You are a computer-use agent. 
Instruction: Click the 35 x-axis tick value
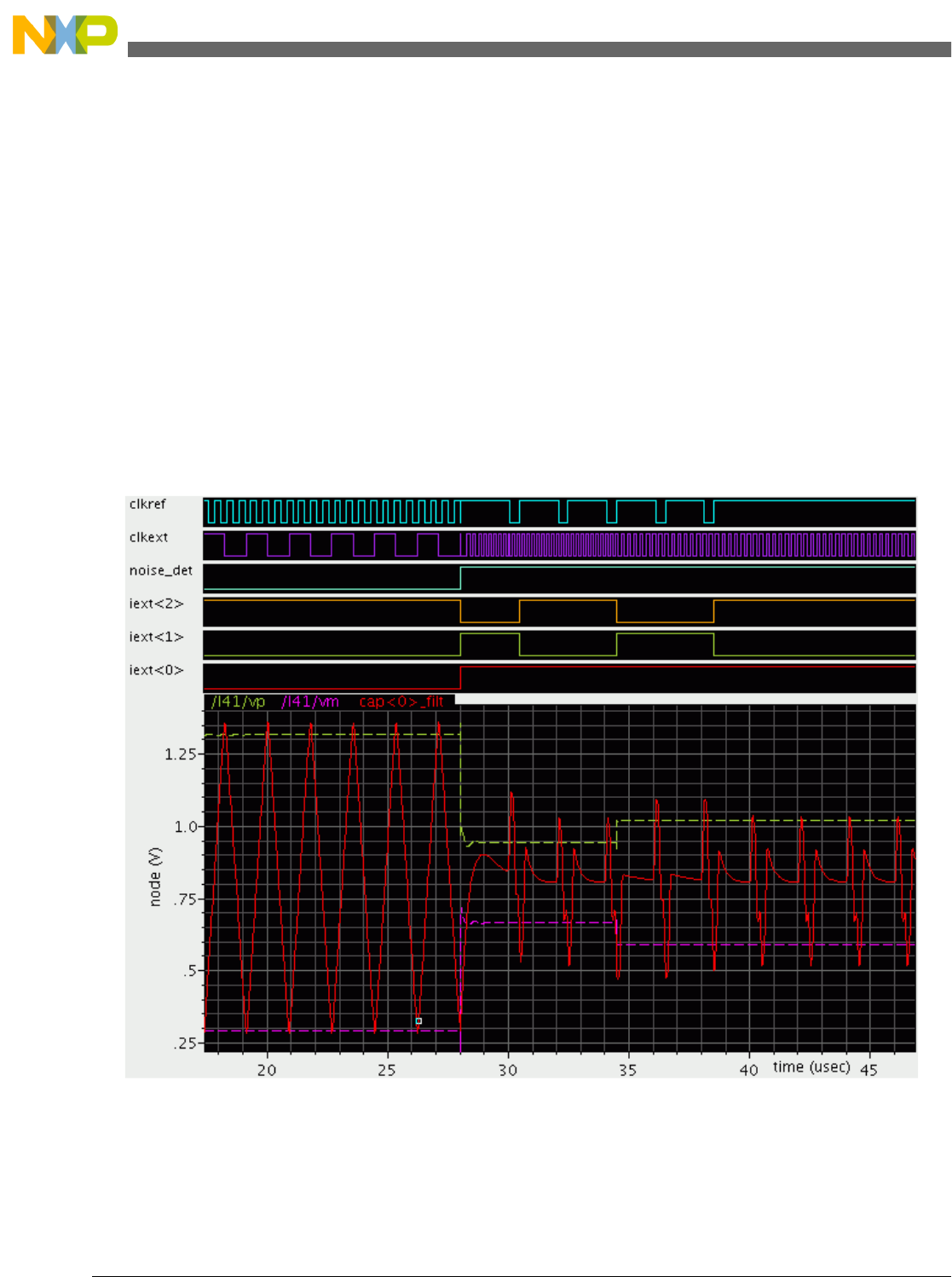click(628, 1070)
